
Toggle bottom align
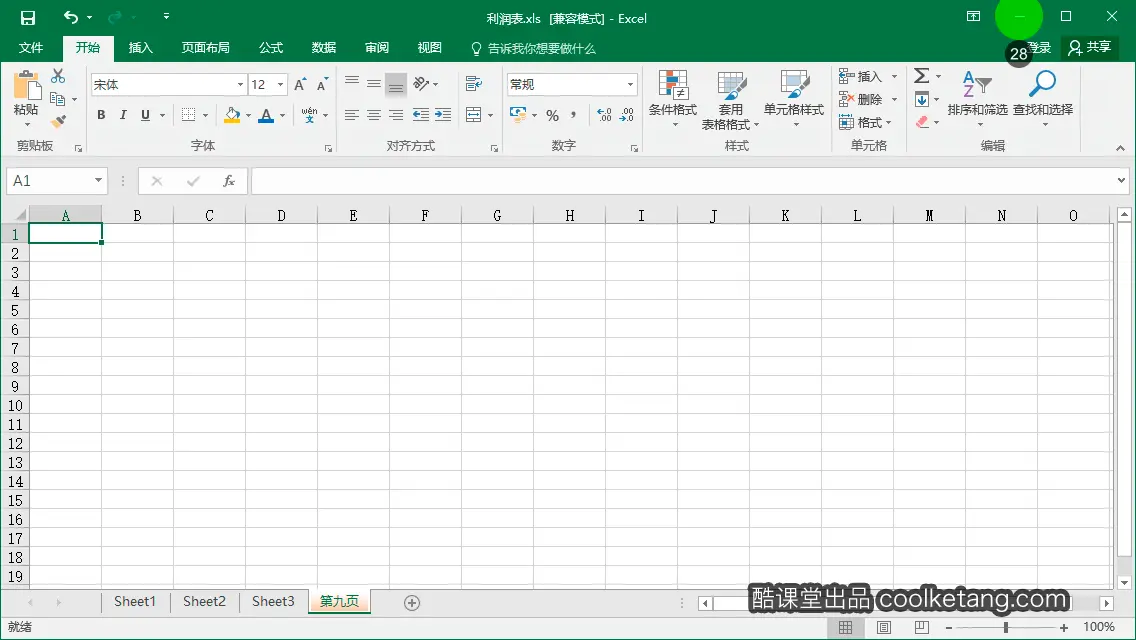[396, 85]
